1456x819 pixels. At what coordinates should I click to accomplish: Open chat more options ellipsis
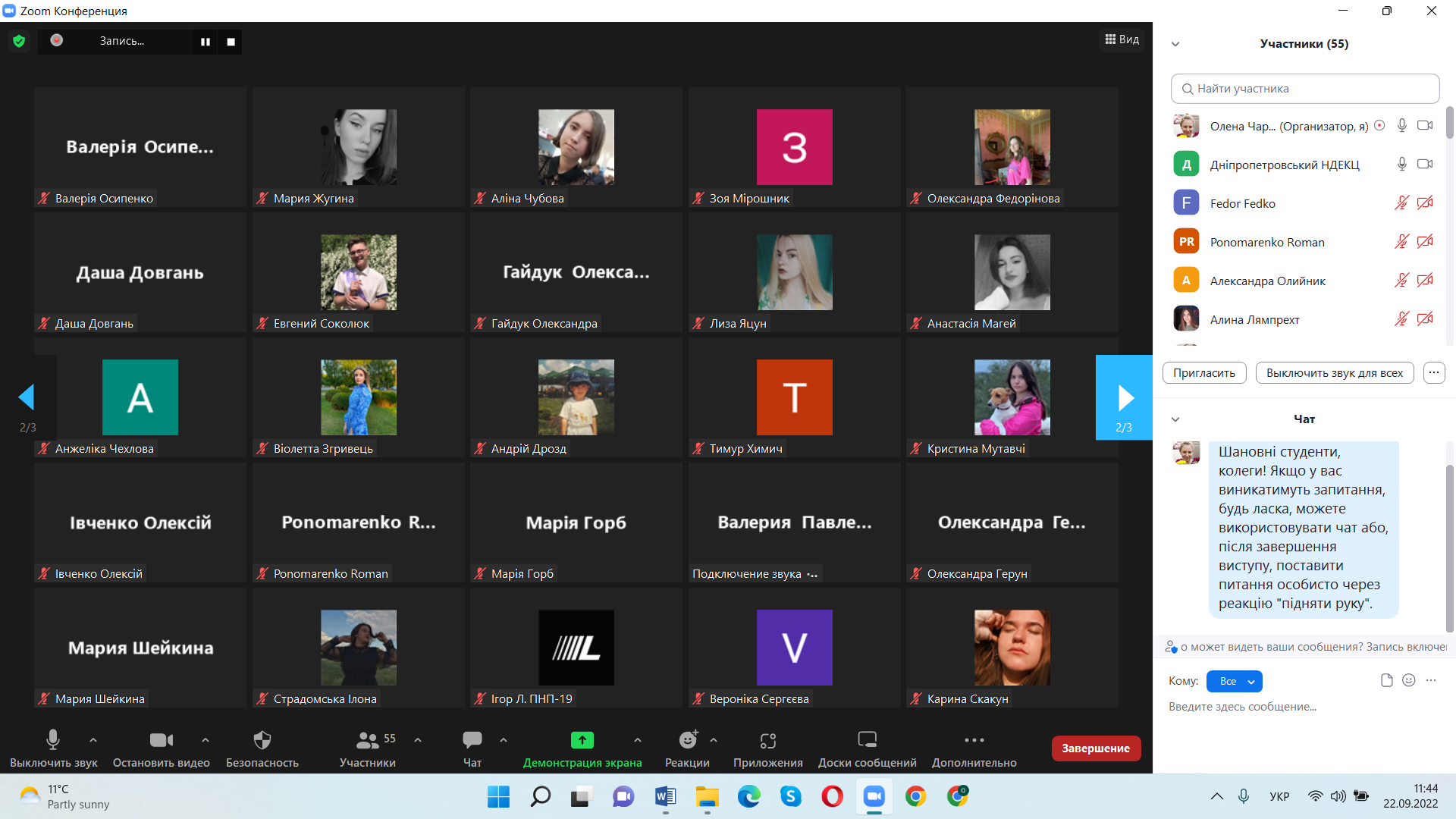[1431, 680]
